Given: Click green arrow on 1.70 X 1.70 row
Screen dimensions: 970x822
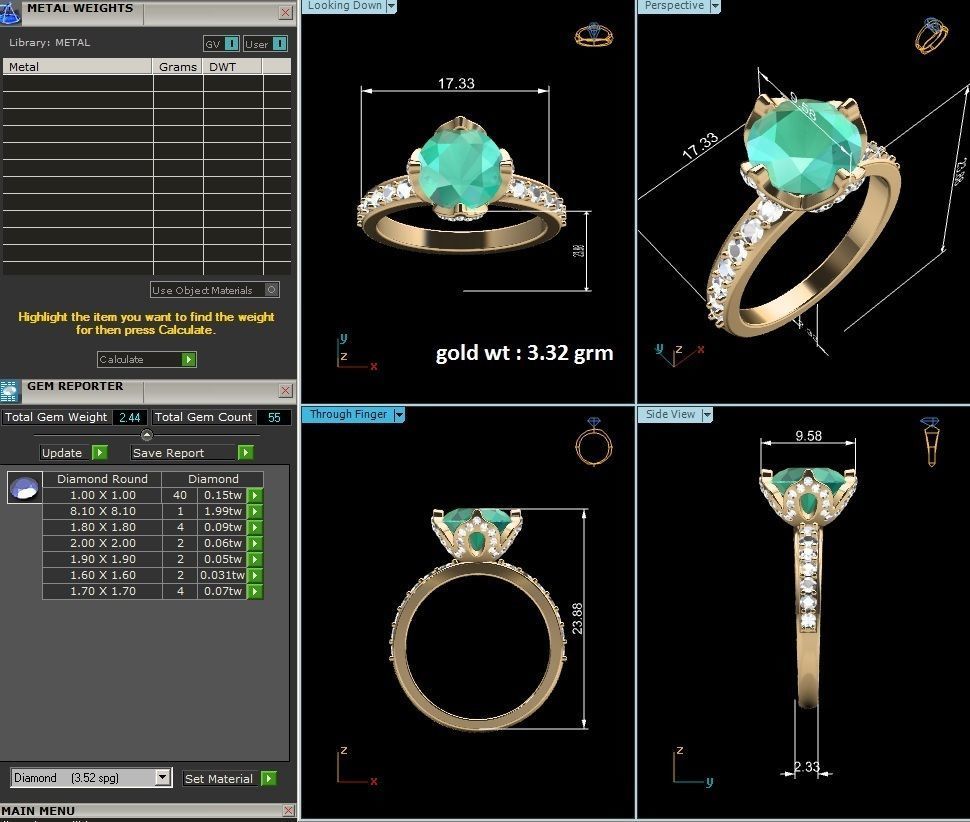Looking at the screenshot, I should pos(254,591).
